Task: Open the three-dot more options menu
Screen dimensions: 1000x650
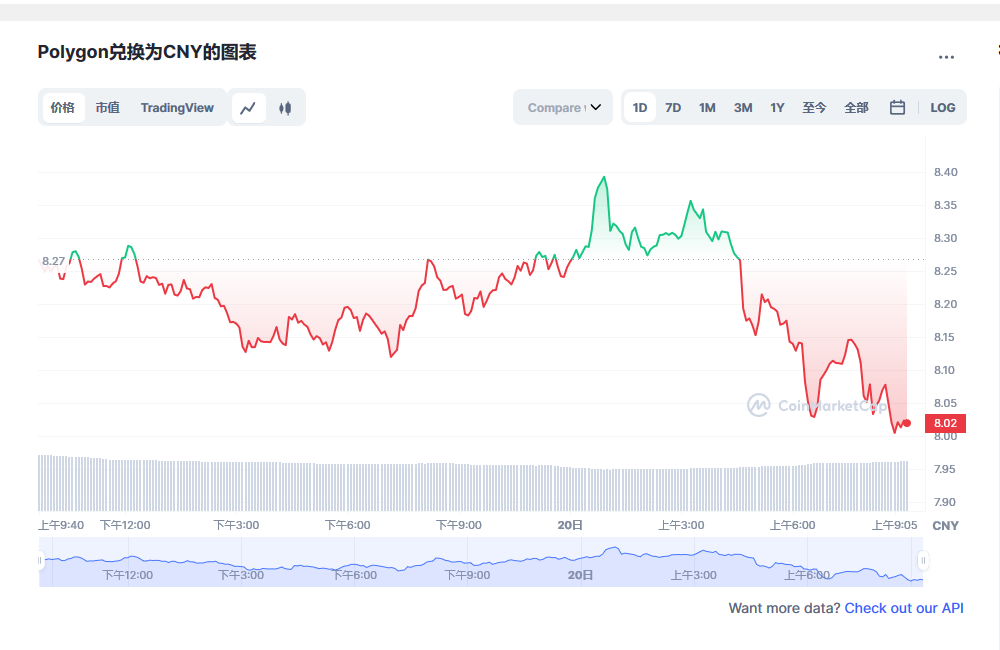Action: tap(946, 57)
